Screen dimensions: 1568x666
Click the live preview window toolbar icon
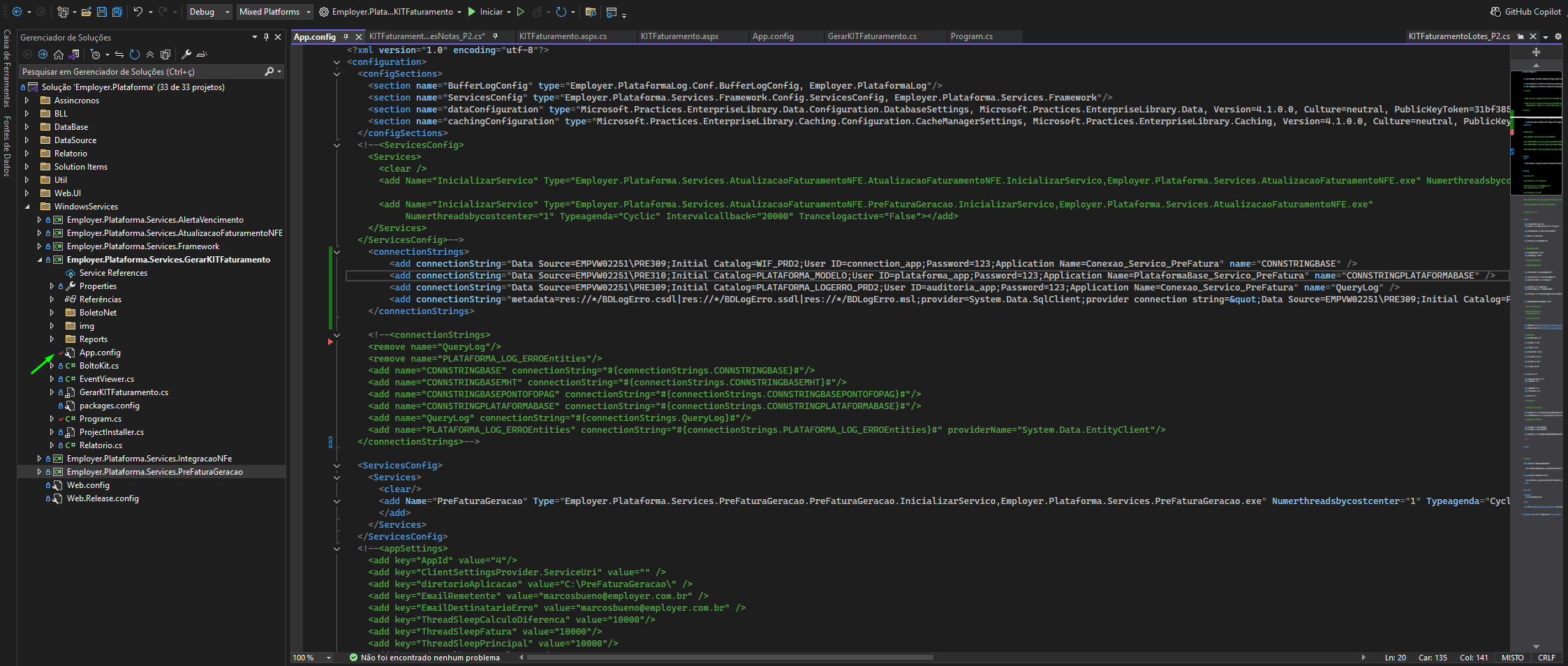pyautogui.click(x=612, y=12)
